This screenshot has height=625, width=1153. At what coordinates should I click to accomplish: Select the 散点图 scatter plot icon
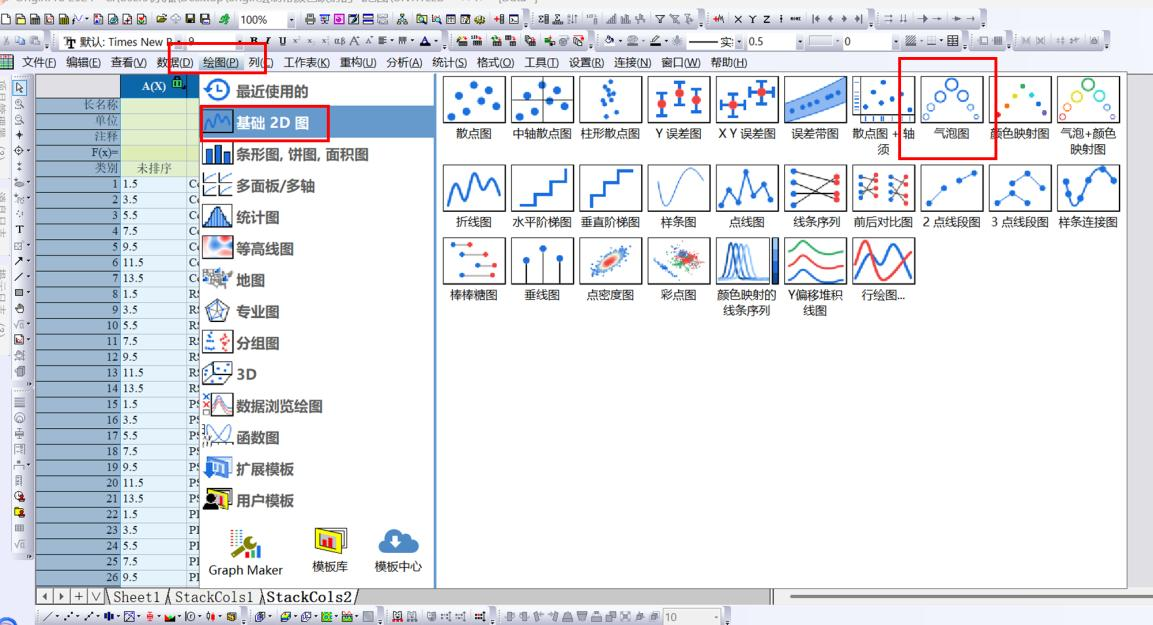(474, 100)
